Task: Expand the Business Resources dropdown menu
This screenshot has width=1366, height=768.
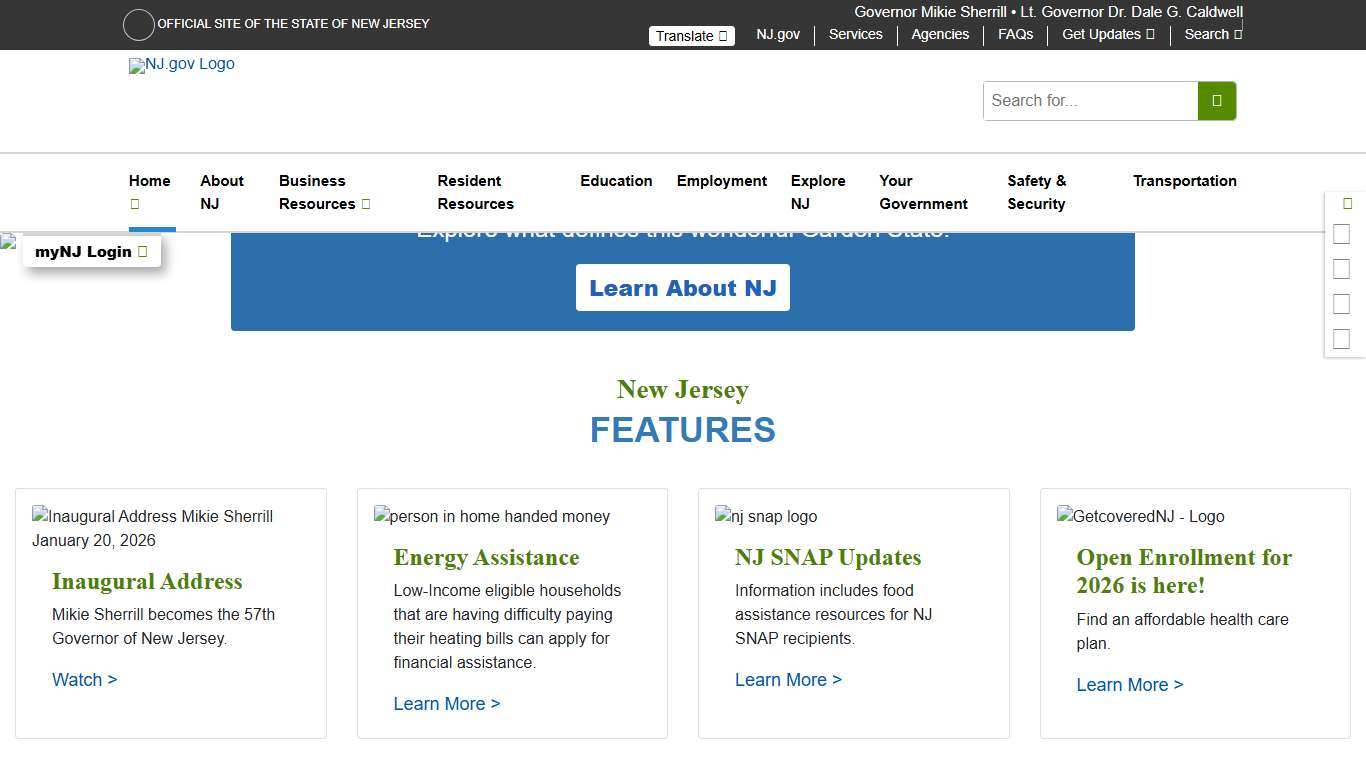Action: pyautogui.click(x=324, y=192)
